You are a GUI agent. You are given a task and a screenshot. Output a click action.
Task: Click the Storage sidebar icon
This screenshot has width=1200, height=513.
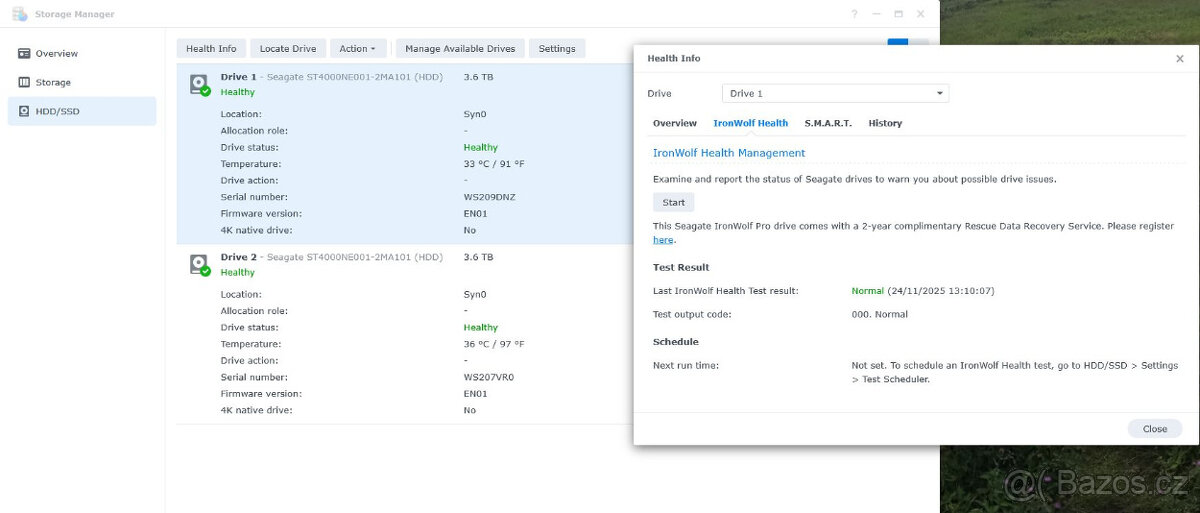(x=24, y=82)
